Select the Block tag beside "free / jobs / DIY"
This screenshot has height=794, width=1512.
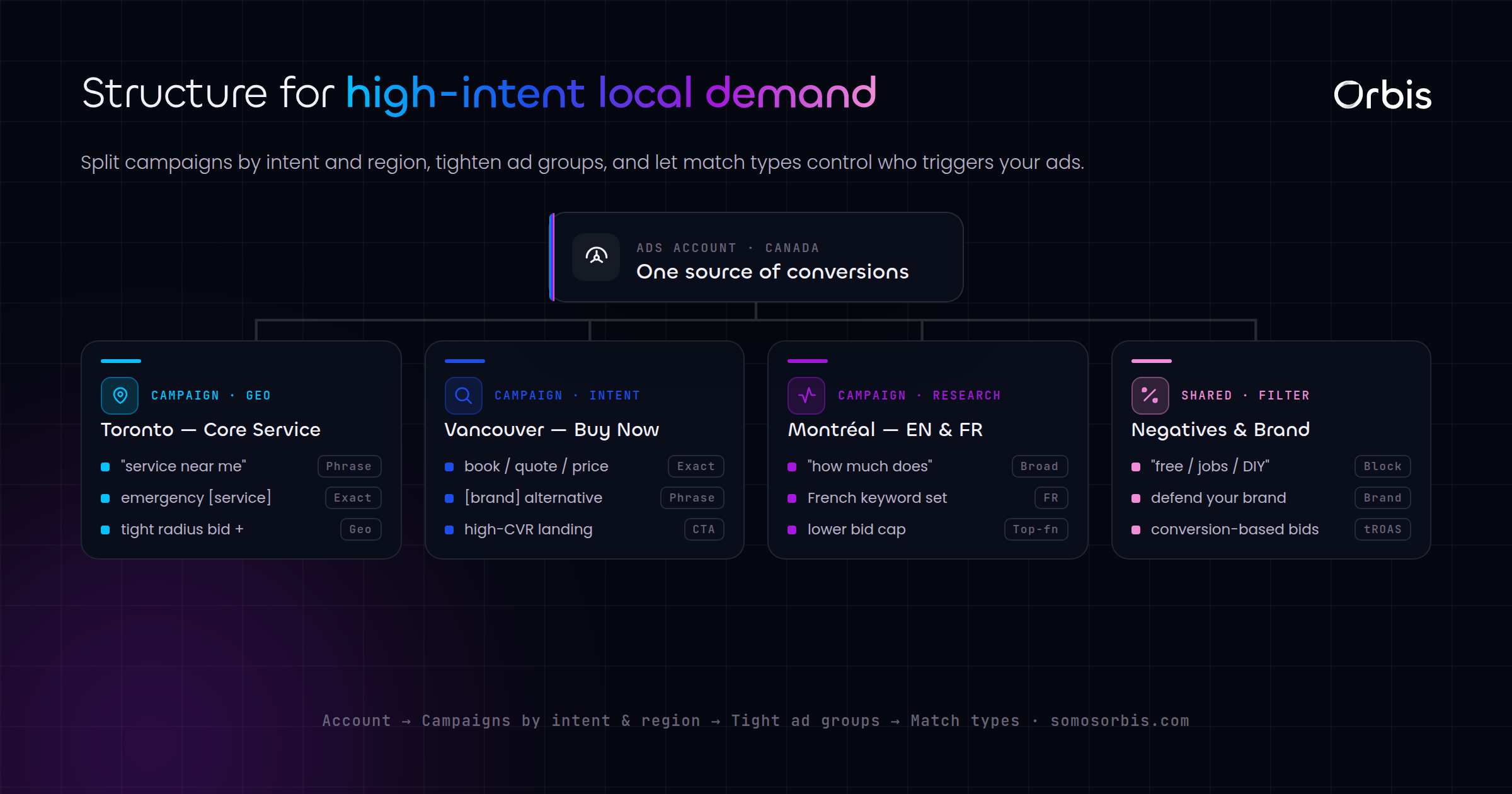(x=1383, y=466)
